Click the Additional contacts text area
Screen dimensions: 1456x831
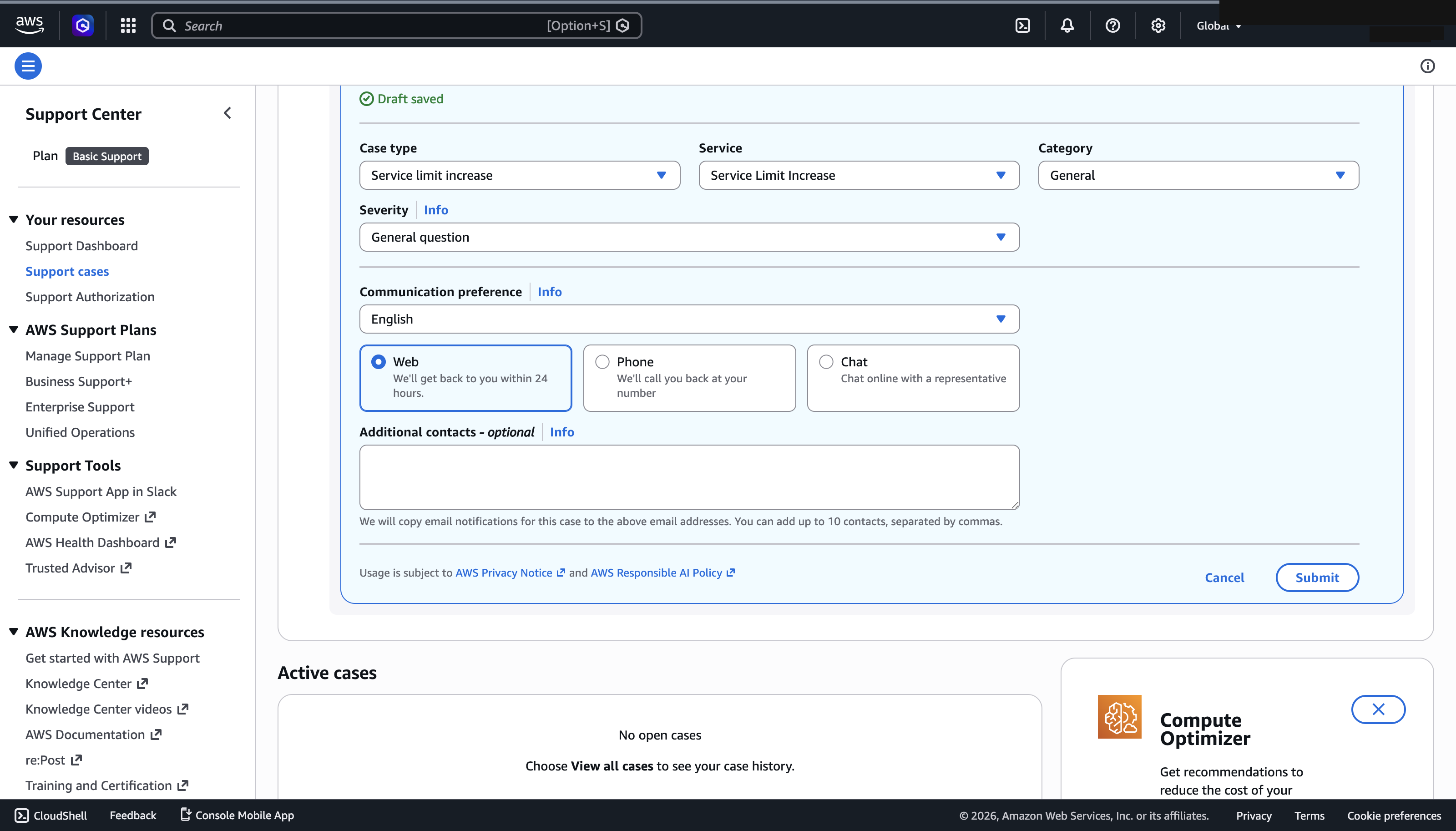689,477
